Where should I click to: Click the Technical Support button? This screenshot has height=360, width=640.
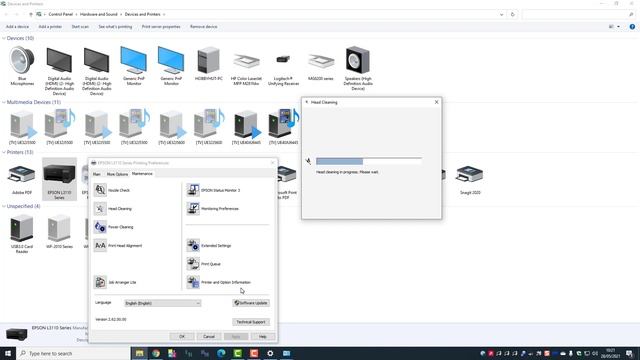click(x=251, y=322)
